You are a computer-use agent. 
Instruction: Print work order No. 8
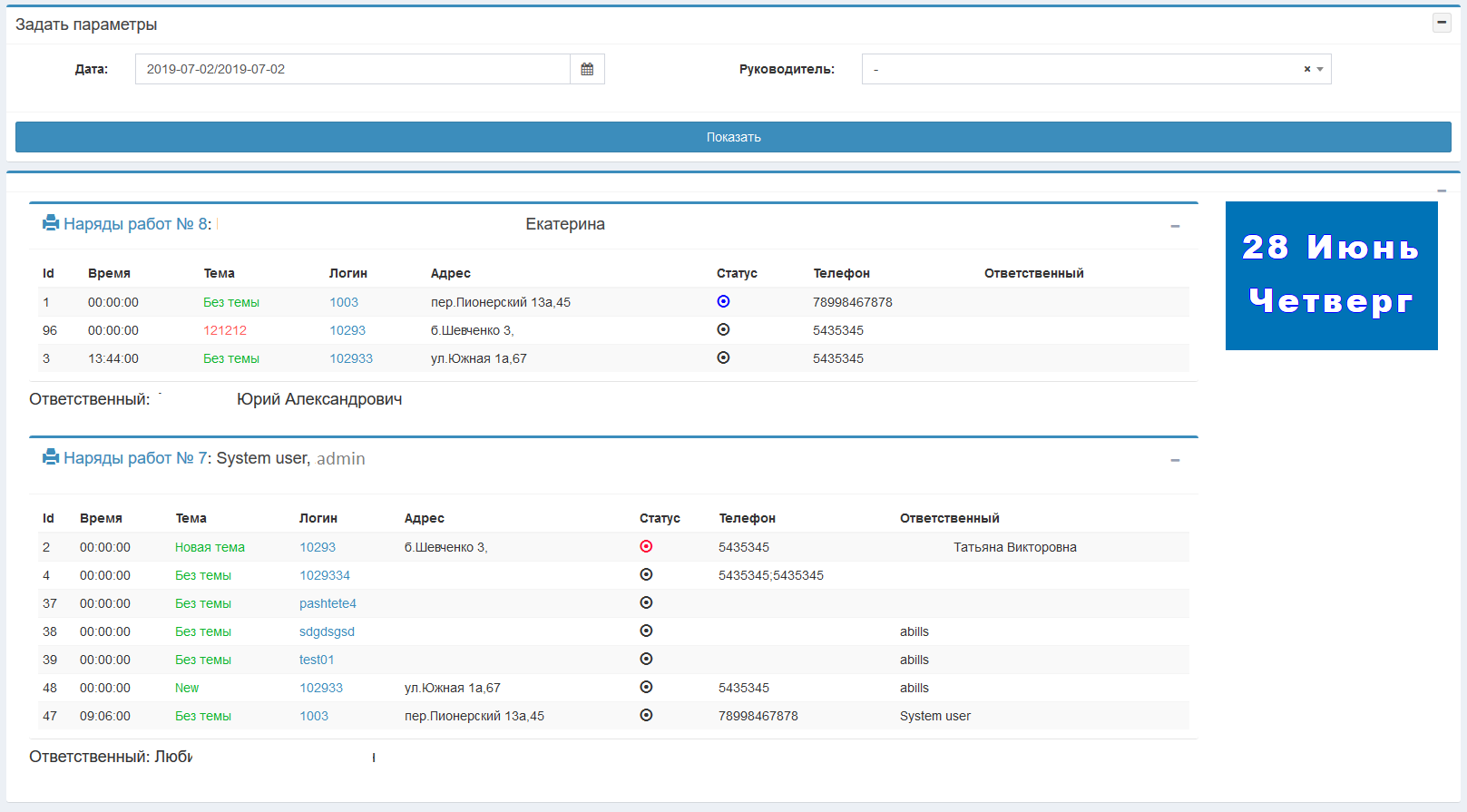pos(51,223)
